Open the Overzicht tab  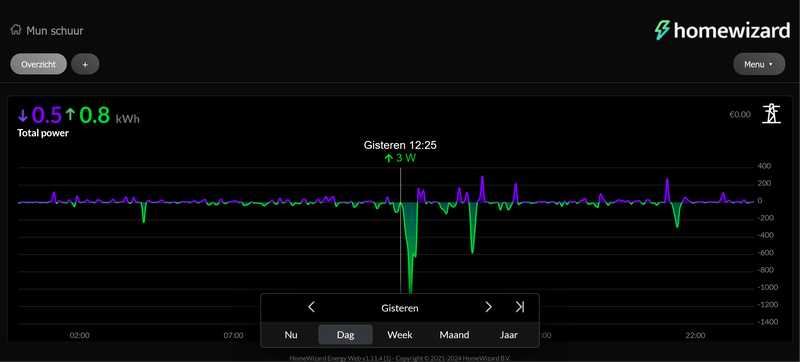point(39,64)
